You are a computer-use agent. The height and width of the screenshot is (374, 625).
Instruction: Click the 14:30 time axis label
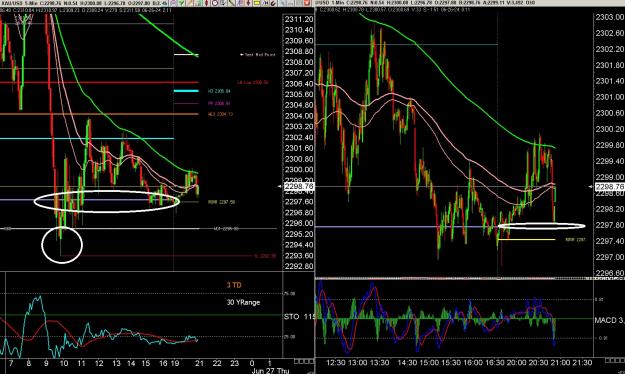[x=407, y=362]
